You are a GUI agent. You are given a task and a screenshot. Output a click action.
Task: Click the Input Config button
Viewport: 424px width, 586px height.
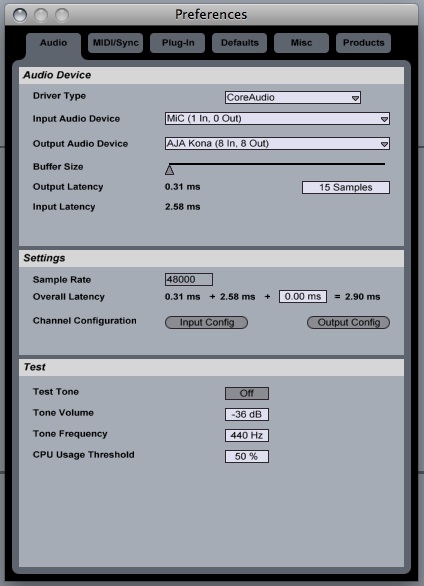(x=206, y=323)
